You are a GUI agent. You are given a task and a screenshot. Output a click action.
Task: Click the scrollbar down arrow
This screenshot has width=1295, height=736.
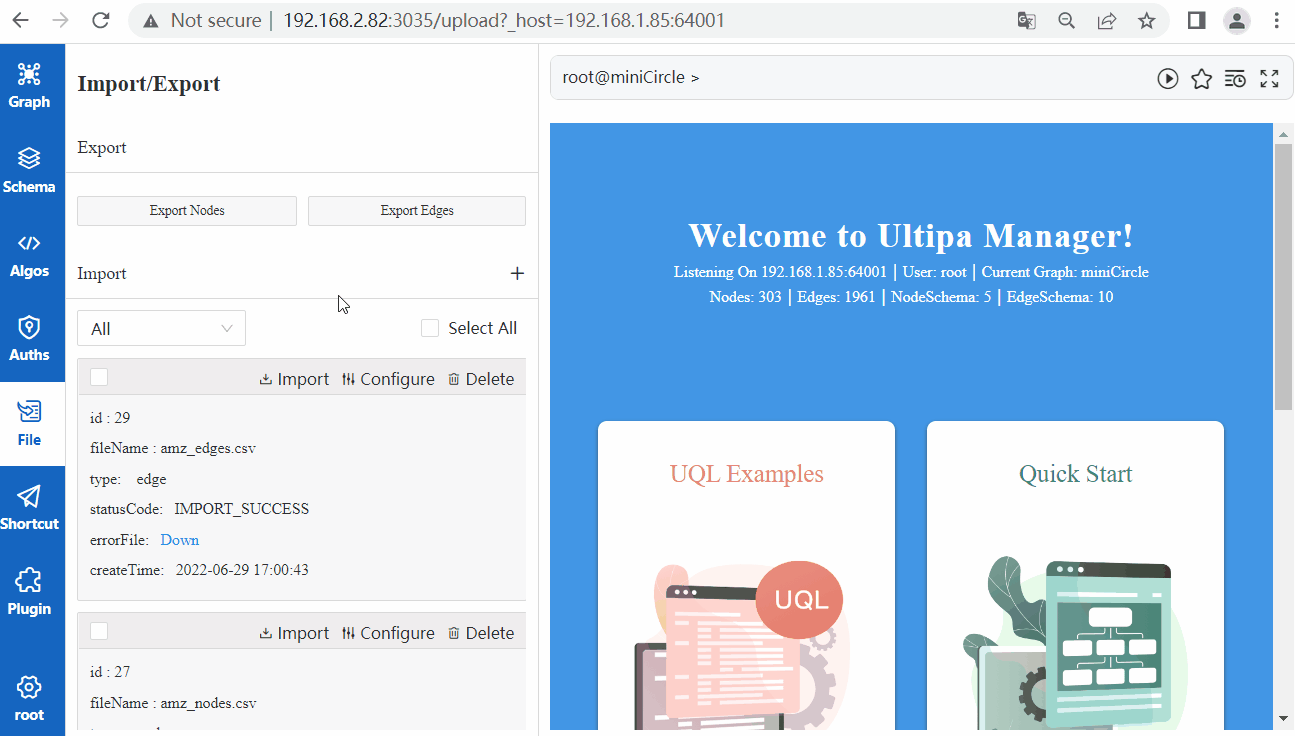coord(1283,719)
